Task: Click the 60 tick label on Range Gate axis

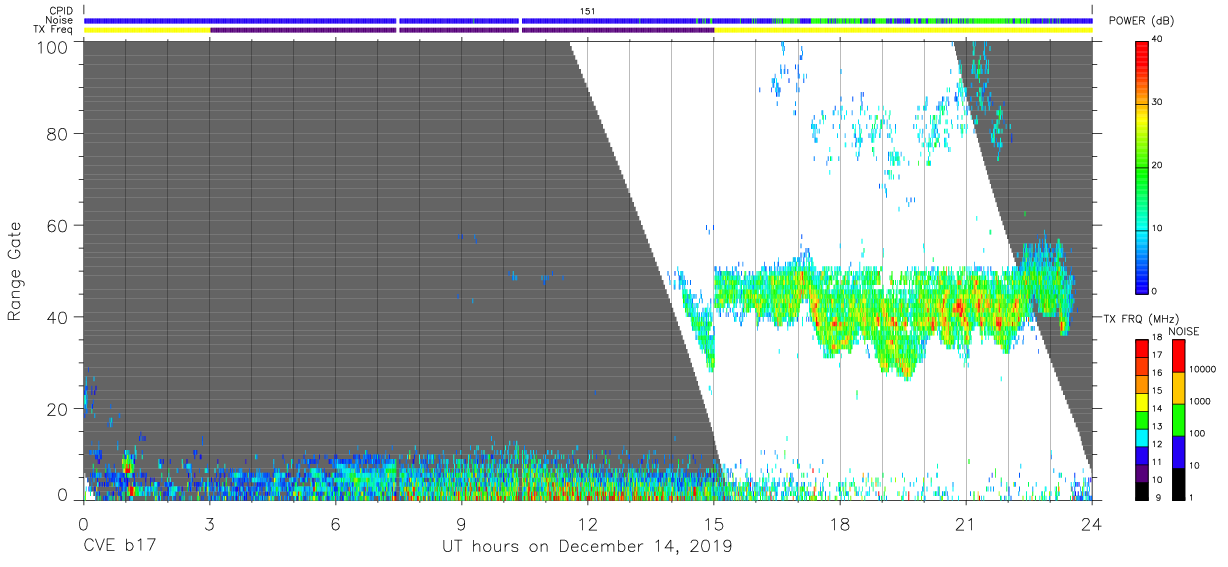Action: [56, 226]
